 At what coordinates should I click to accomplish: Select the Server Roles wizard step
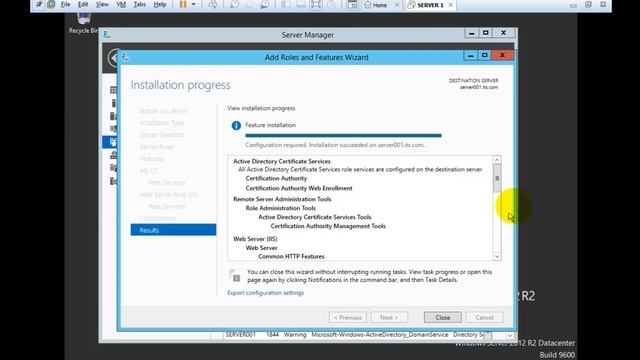[157, 147]
